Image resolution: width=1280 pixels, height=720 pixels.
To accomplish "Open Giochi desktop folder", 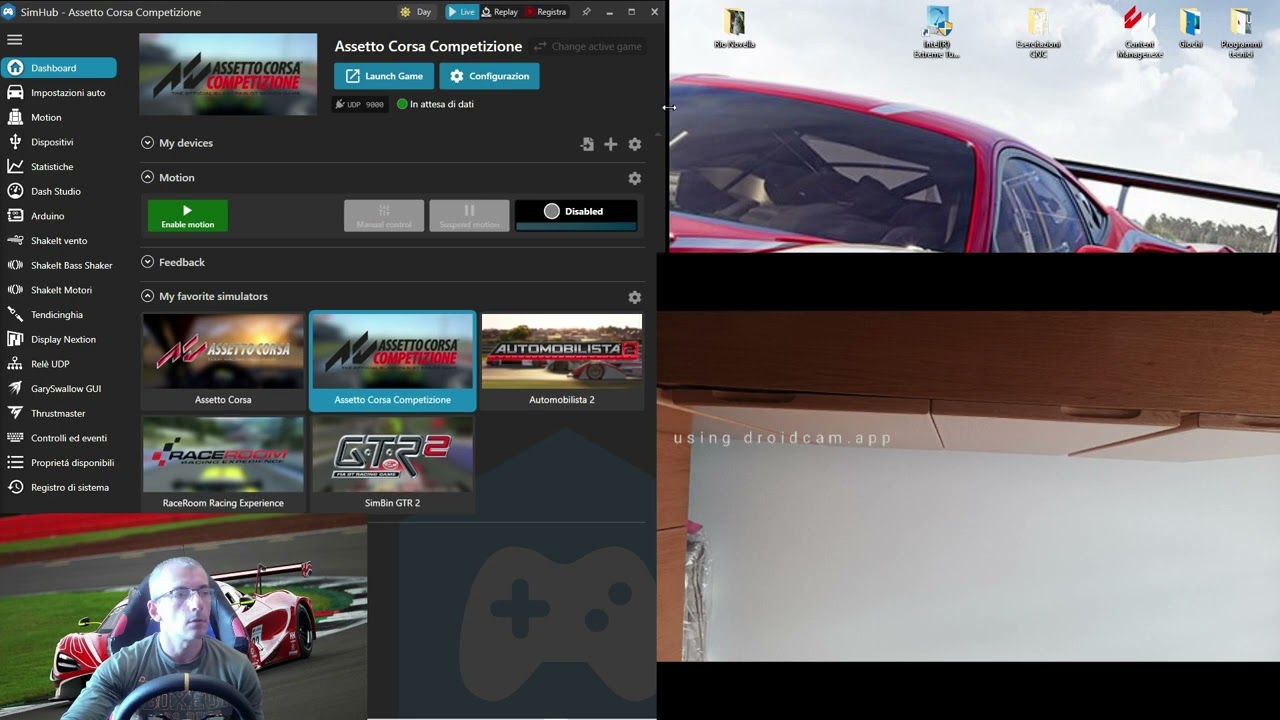I will [x=1190, y=29].
